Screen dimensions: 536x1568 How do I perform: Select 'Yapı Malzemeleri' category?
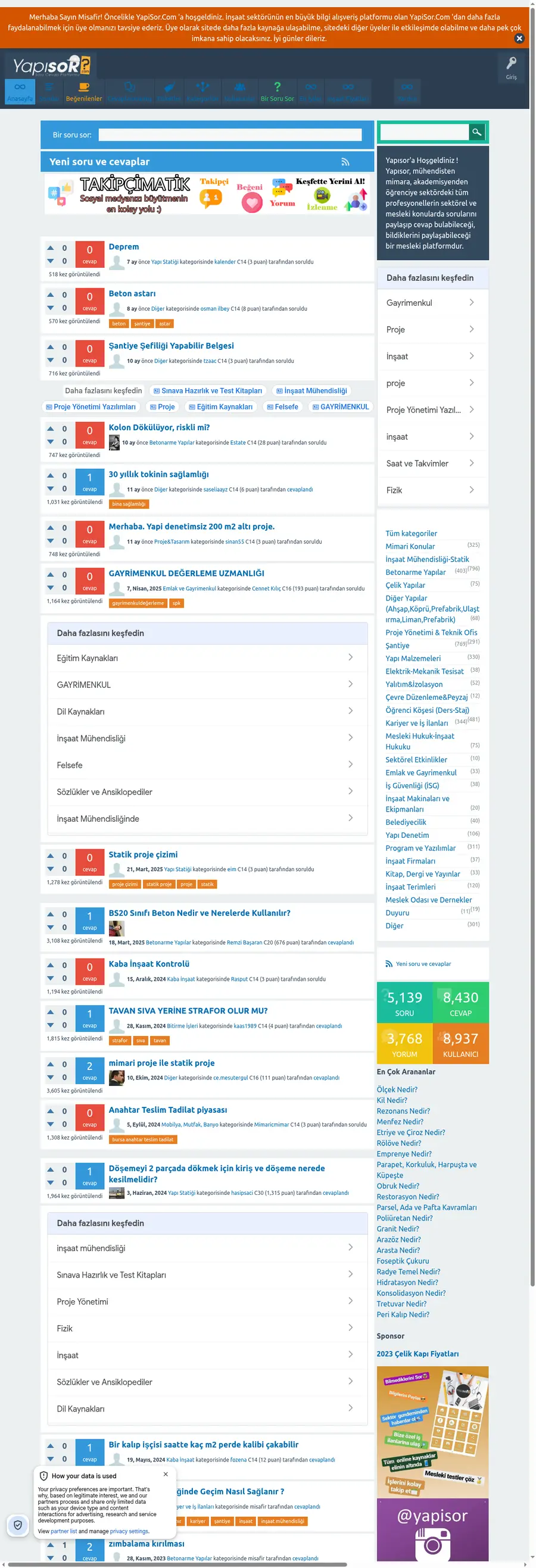[413, 658]
